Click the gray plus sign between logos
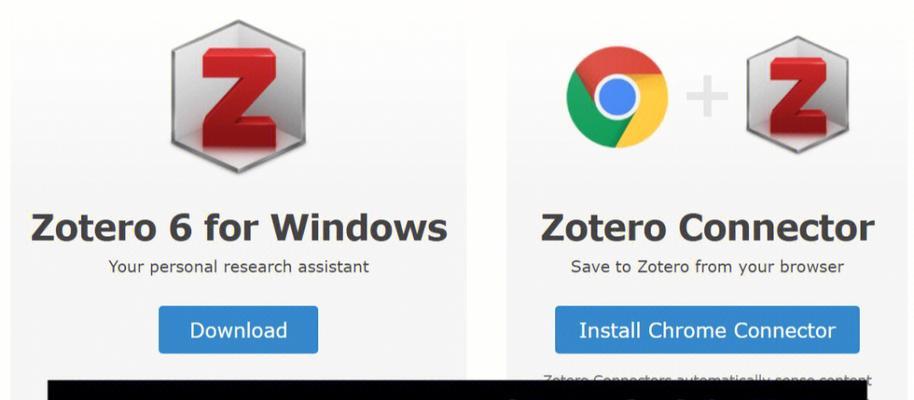Viewport: 914px width, 400px height. [707, 96]
